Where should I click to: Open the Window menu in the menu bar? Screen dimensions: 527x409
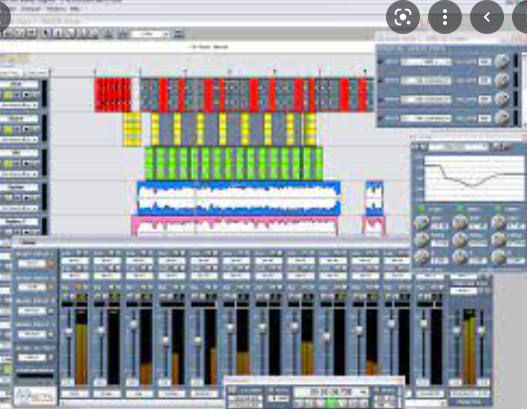(56, 9)
